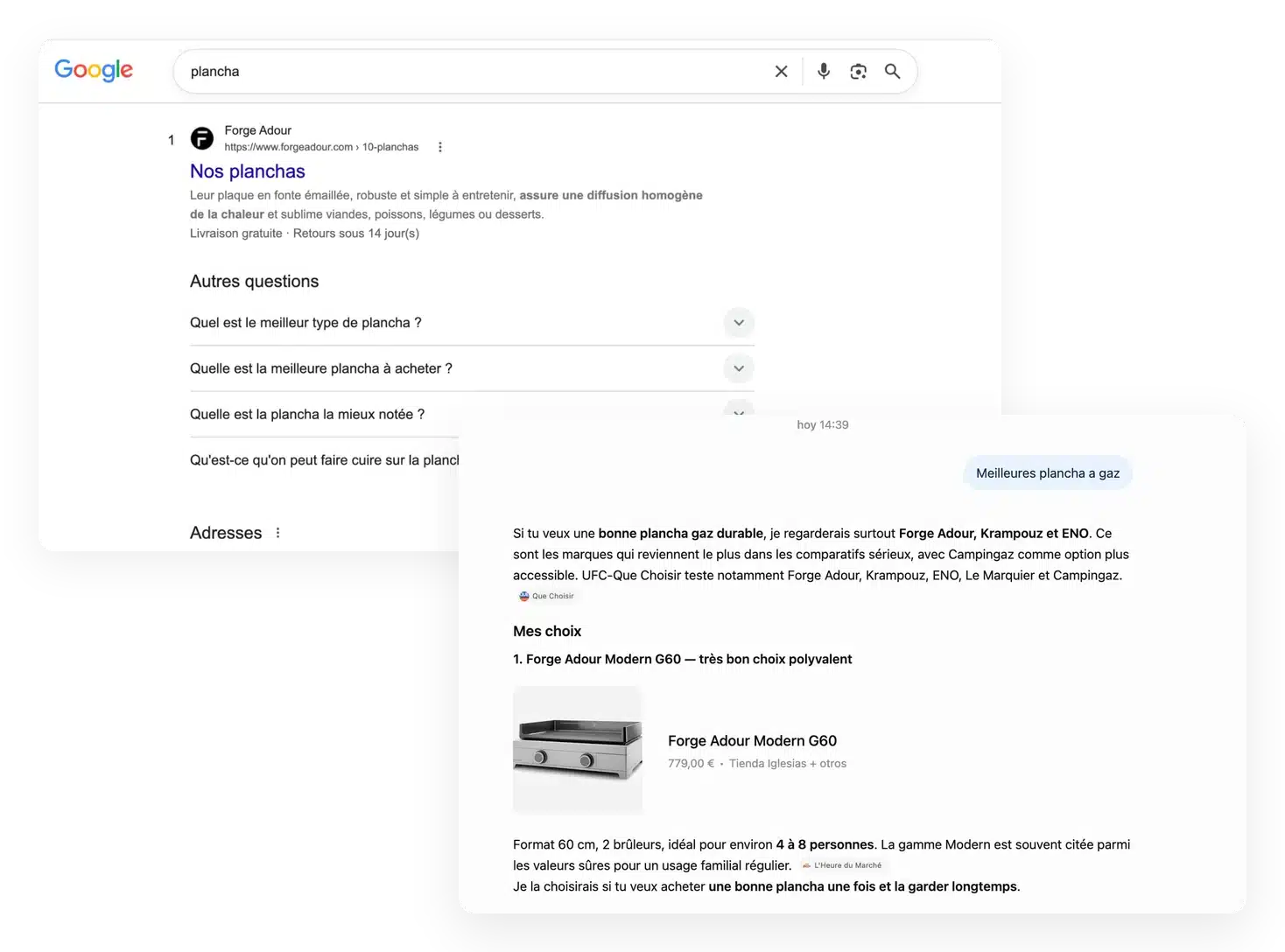Open Google Lens image search icon
This screenshot has width=1285, height=952.
[859, 72]
